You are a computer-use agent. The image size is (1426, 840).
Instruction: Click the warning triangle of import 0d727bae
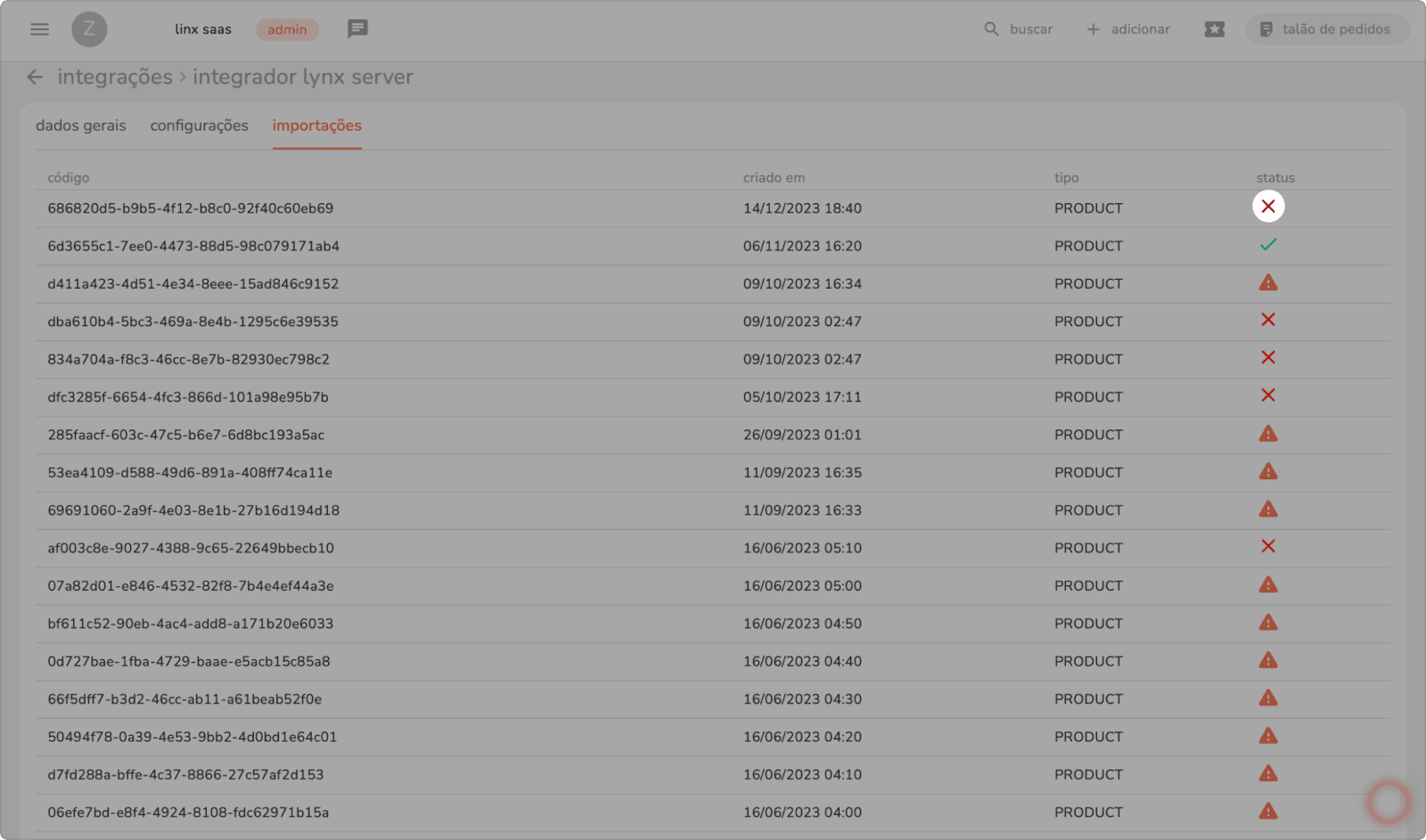click(x=1268, y=661)
